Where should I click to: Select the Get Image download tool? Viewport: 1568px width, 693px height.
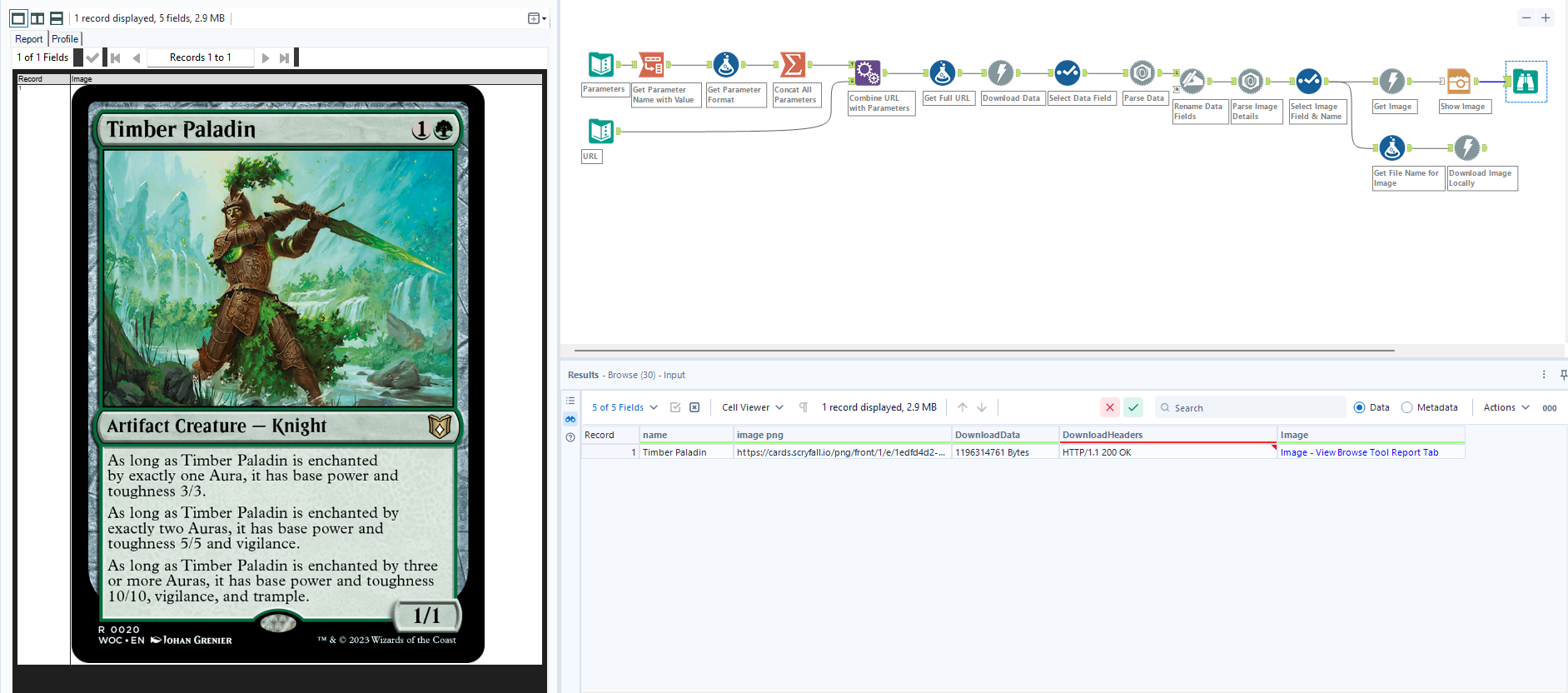pos(1392,81)
